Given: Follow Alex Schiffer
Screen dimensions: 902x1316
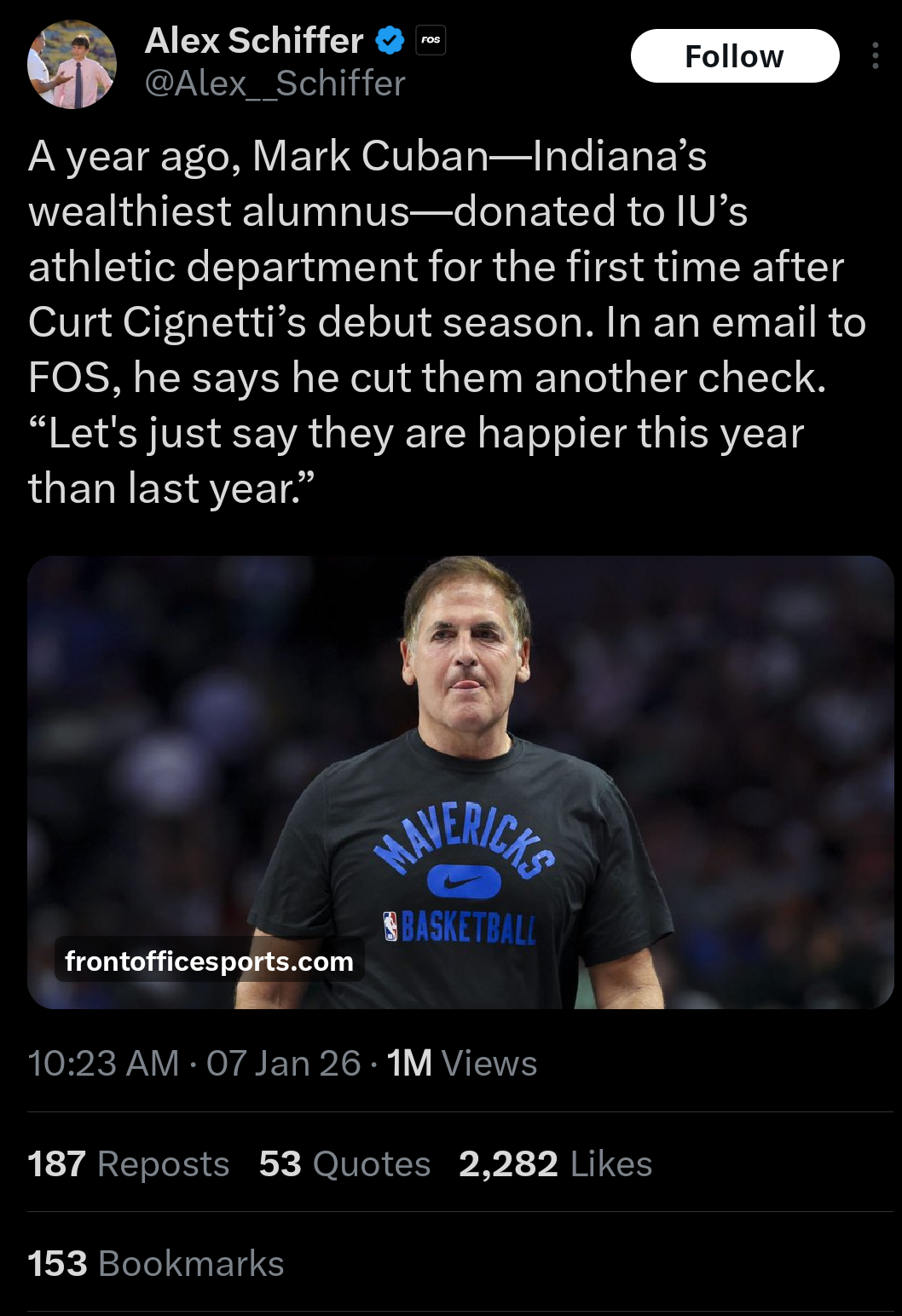Looking at the screenshot, I should tap(735, 56).
